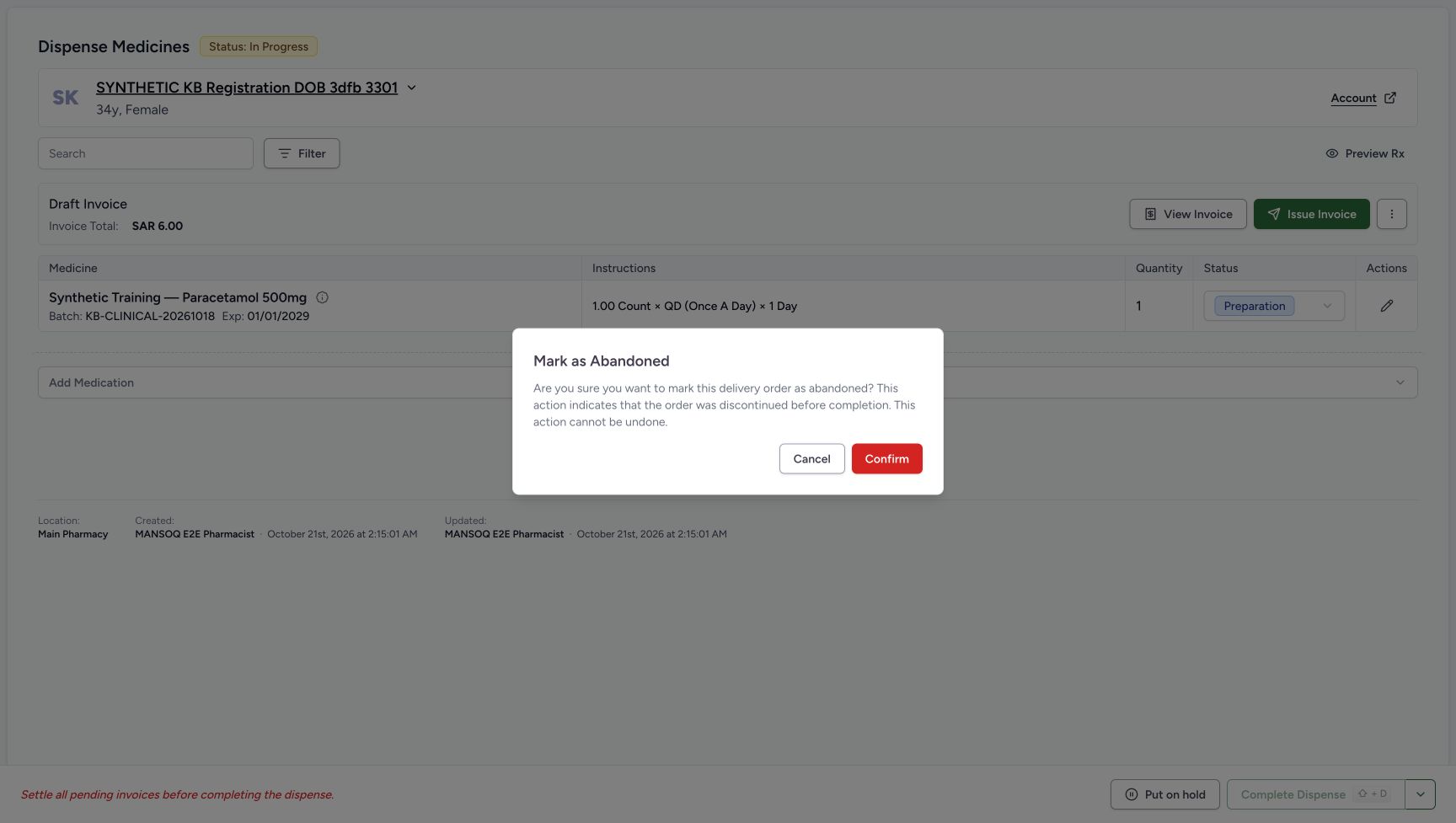
Task: Click the SAR 6.00 invoice total
Action: [158, 226]
